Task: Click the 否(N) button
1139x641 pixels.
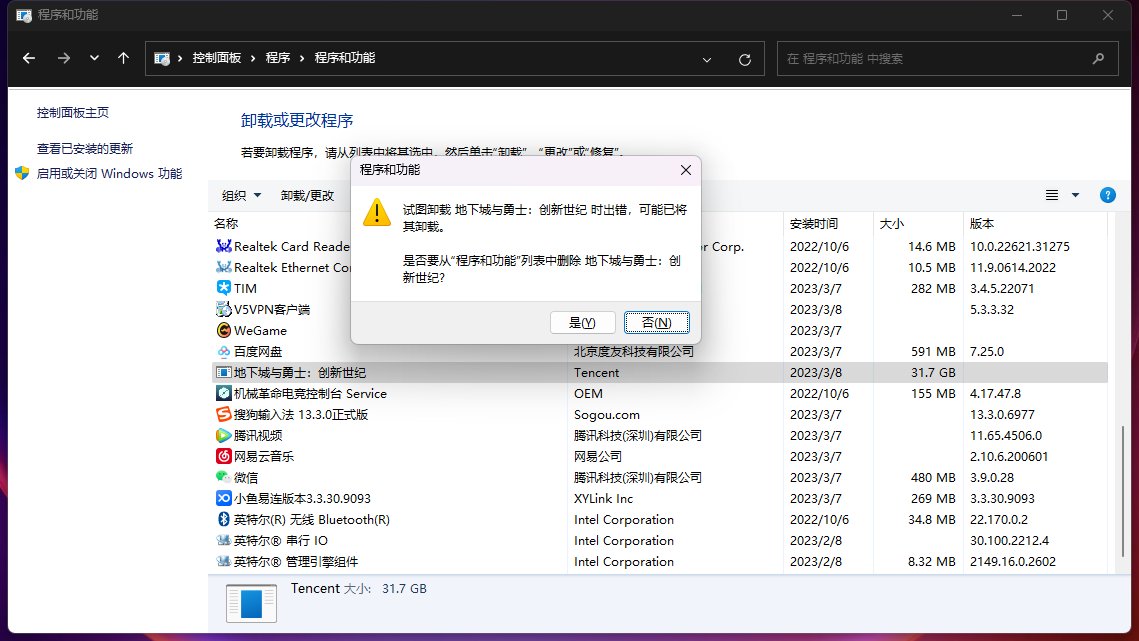Action: tap(657, 322)
